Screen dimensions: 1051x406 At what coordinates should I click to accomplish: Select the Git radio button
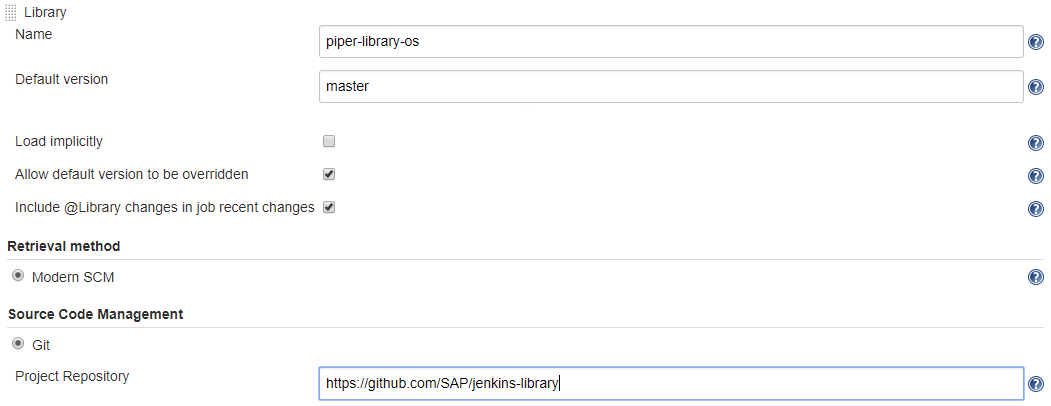click(x=18, y=343)
